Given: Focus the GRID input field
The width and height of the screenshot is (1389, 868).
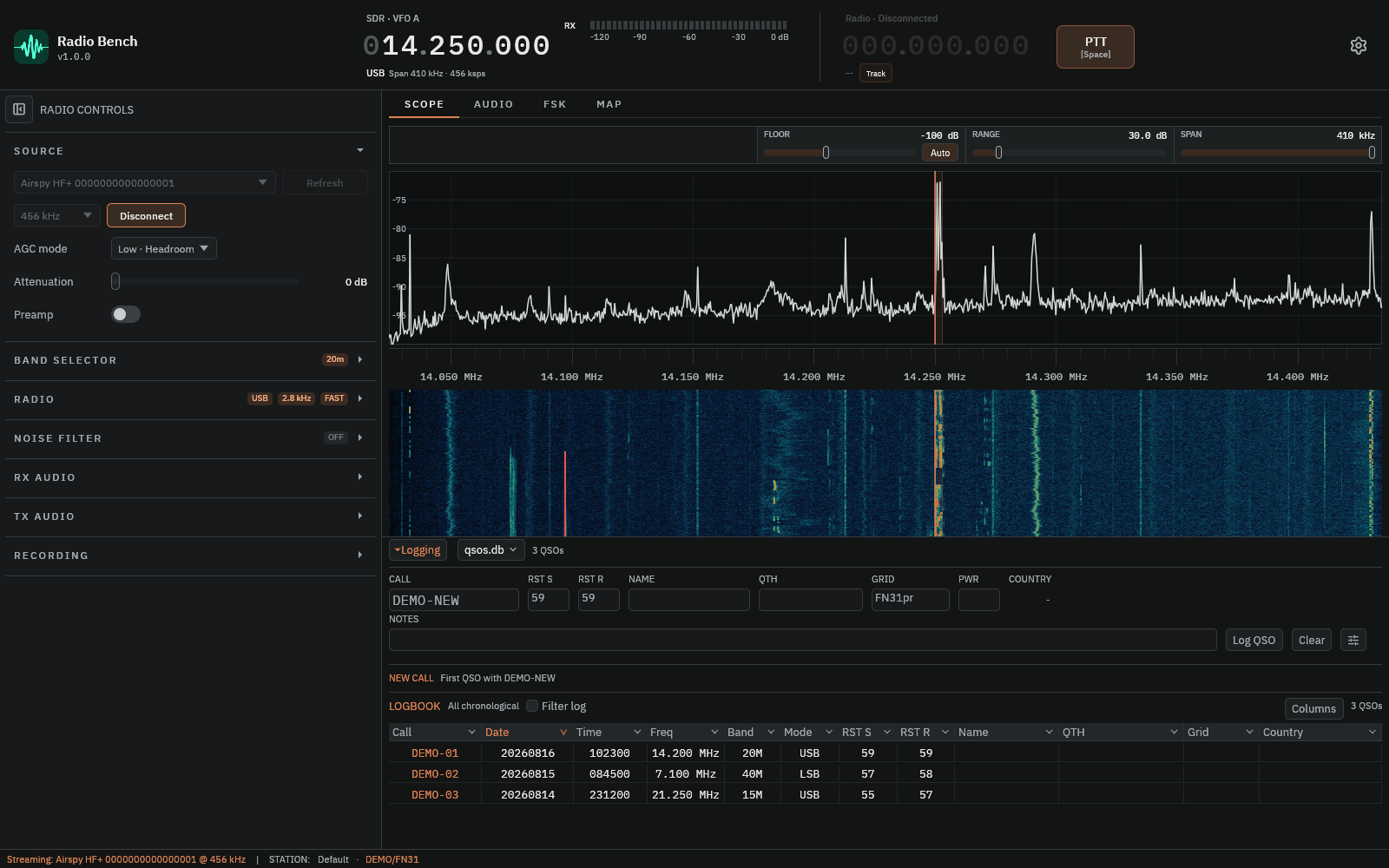Looking at the screenshot, I should coord(911,600).
